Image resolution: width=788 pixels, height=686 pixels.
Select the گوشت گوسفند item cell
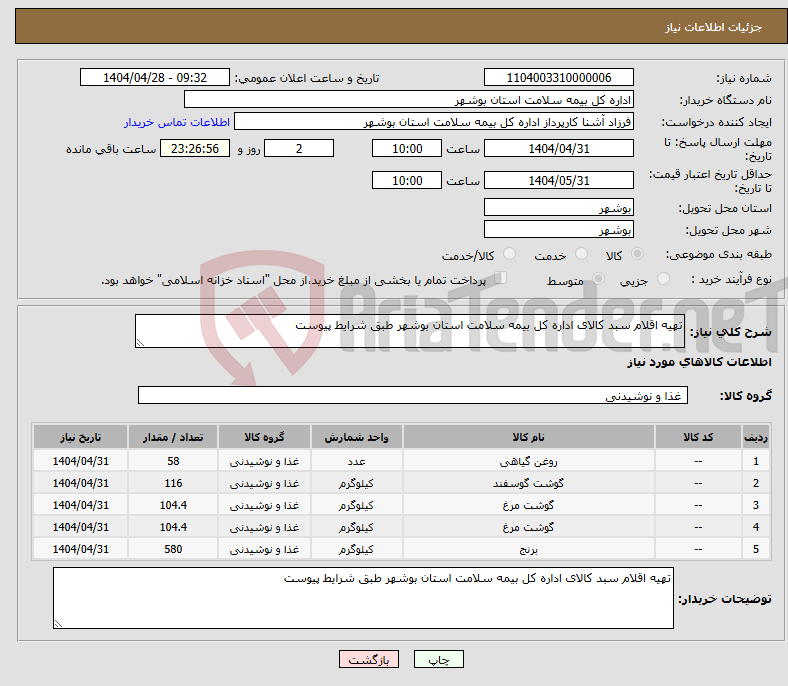pos(529,483)
